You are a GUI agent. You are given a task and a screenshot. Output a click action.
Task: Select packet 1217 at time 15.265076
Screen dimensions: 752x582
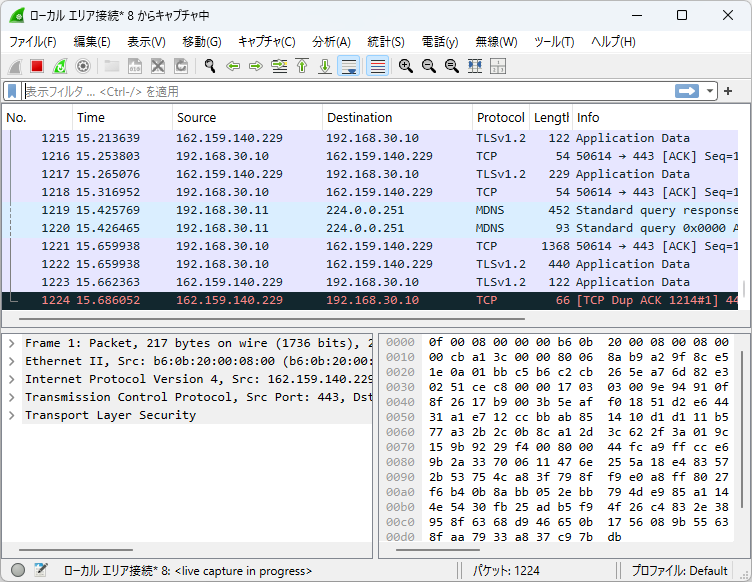point(370,174)
